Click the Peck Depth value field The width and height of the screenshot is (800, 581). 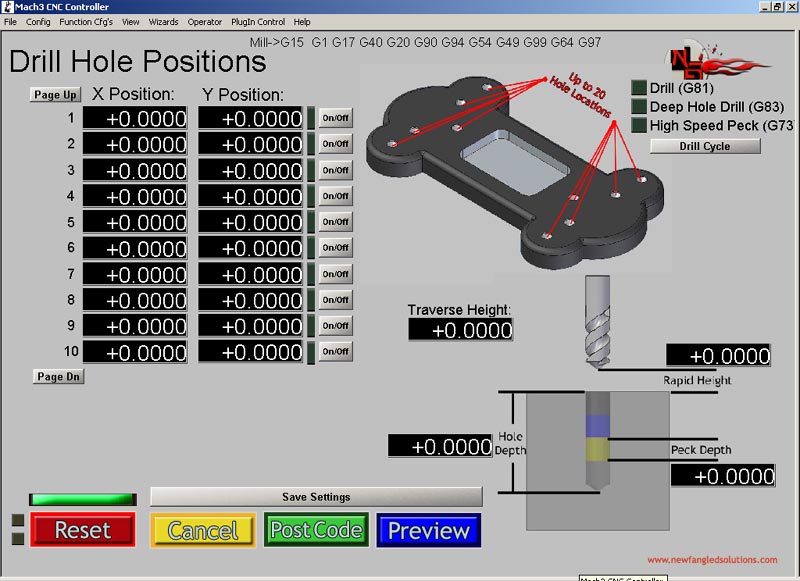[723, 476]
